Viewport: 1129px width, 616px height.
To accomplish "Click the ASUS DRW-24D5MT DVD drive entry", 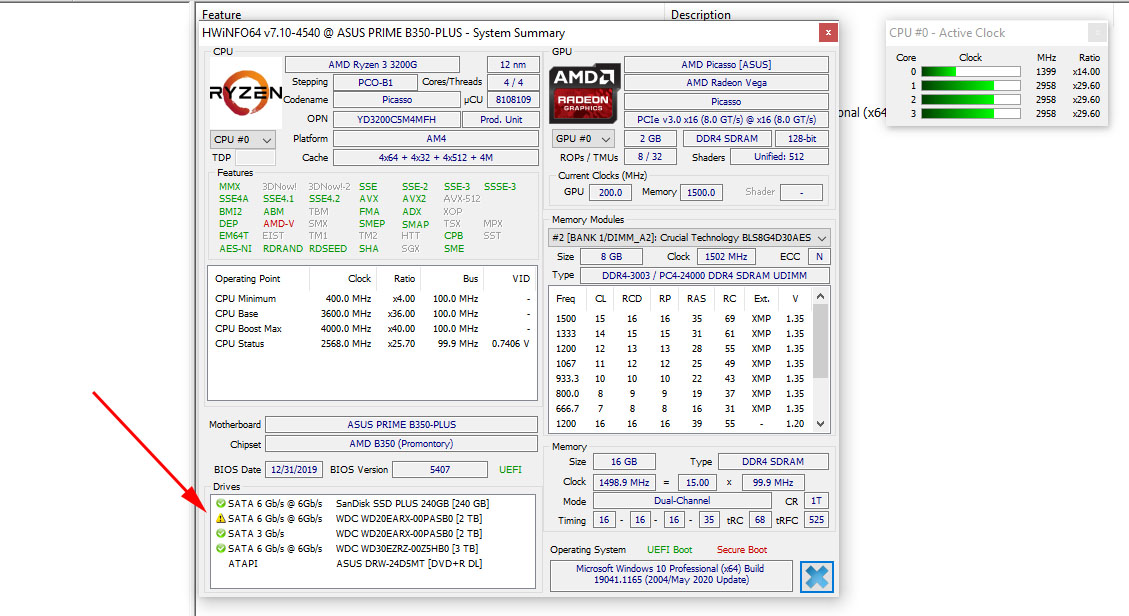I will click(x=374, y=563).
